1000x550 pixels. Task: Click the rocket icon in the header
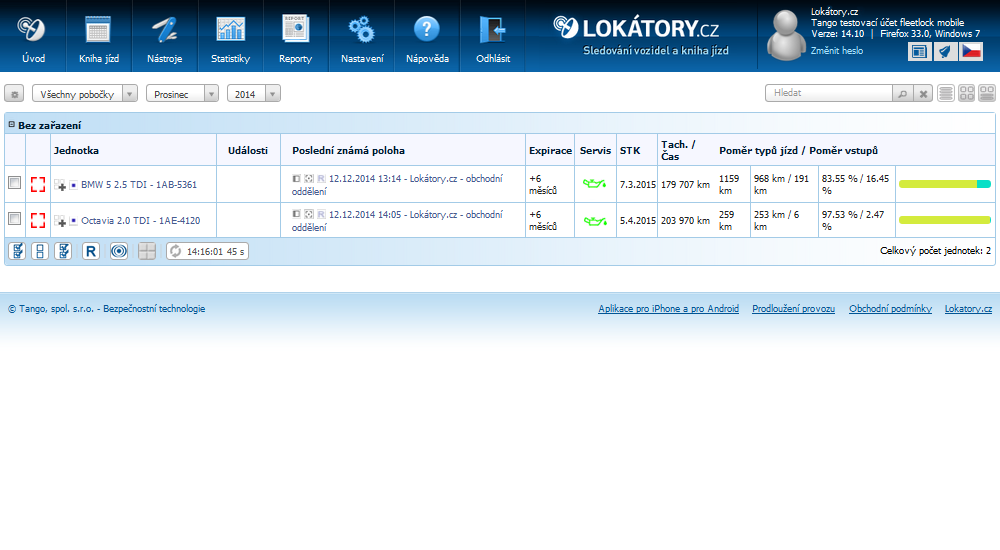945,52
